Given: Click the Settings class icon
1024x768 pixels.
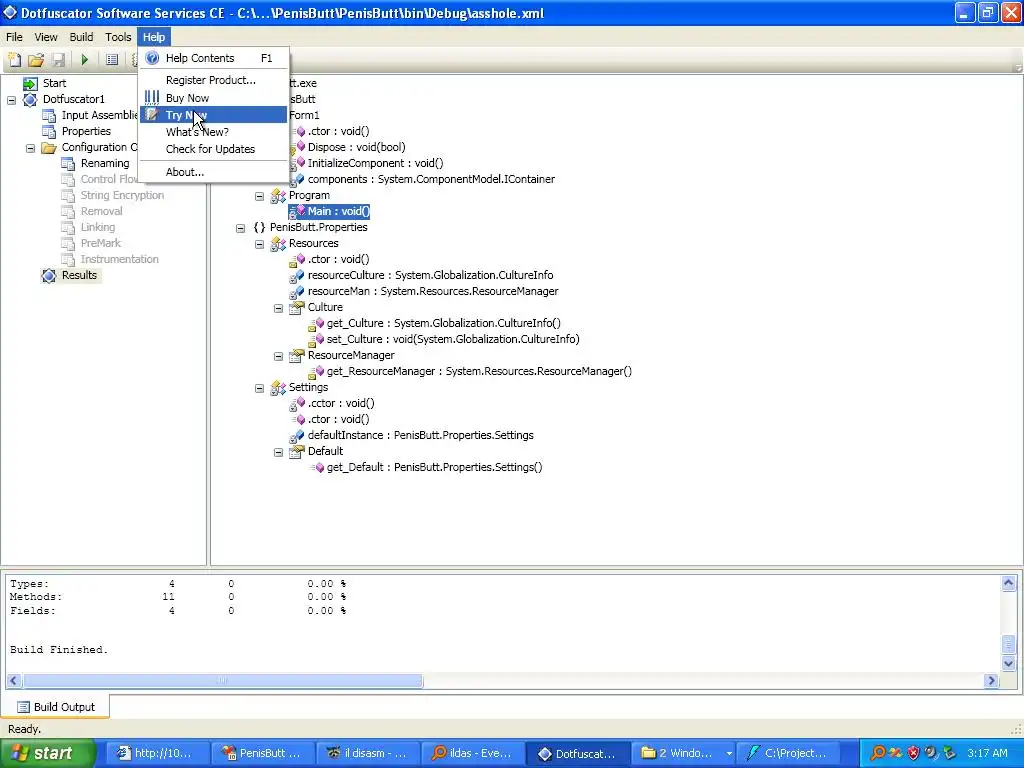Looking at the screenshot, I should [x=278, y=388].
